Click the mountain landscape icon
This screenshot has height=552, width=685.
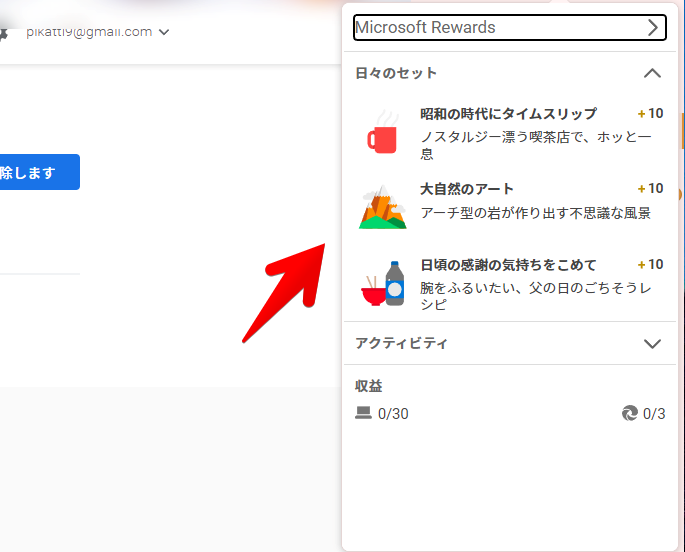pyautogui.click(x=383, y=207)
